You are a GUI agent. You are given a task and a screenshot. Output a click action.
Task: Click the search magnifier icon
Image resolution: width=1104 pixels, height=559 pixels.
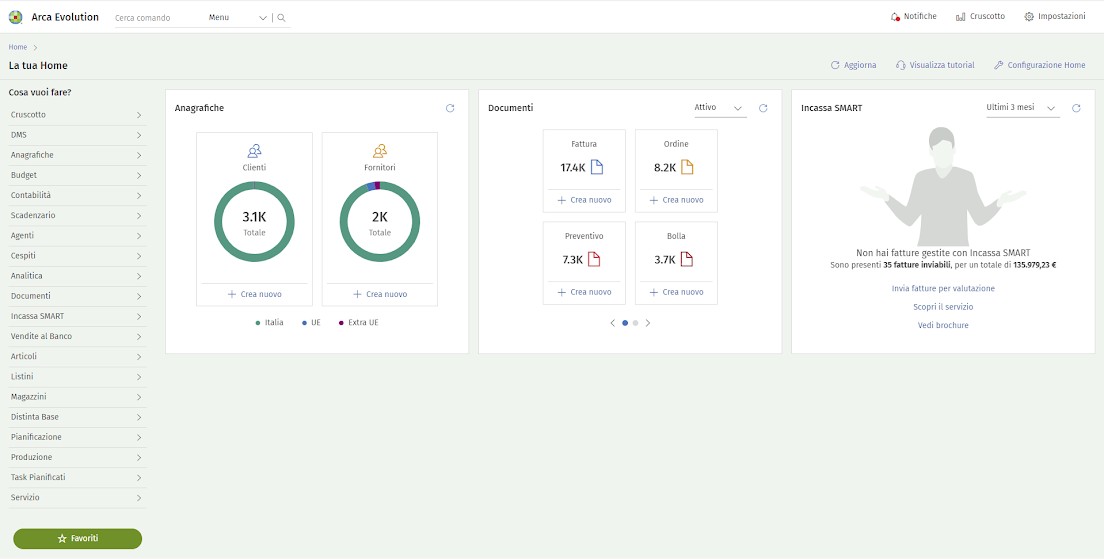(281, 18)
